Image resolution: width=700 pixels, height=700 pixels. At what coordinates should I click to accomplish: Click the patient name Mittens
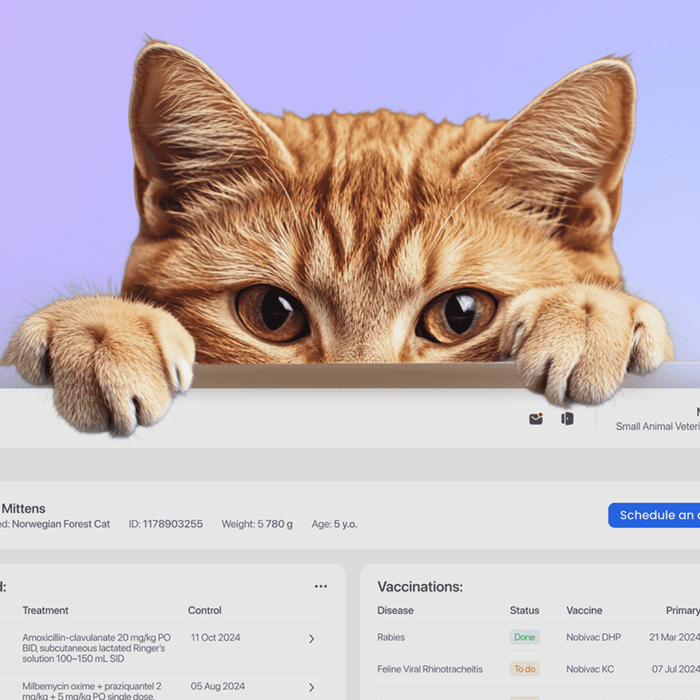pyautogui.click(x=23, y=509)
